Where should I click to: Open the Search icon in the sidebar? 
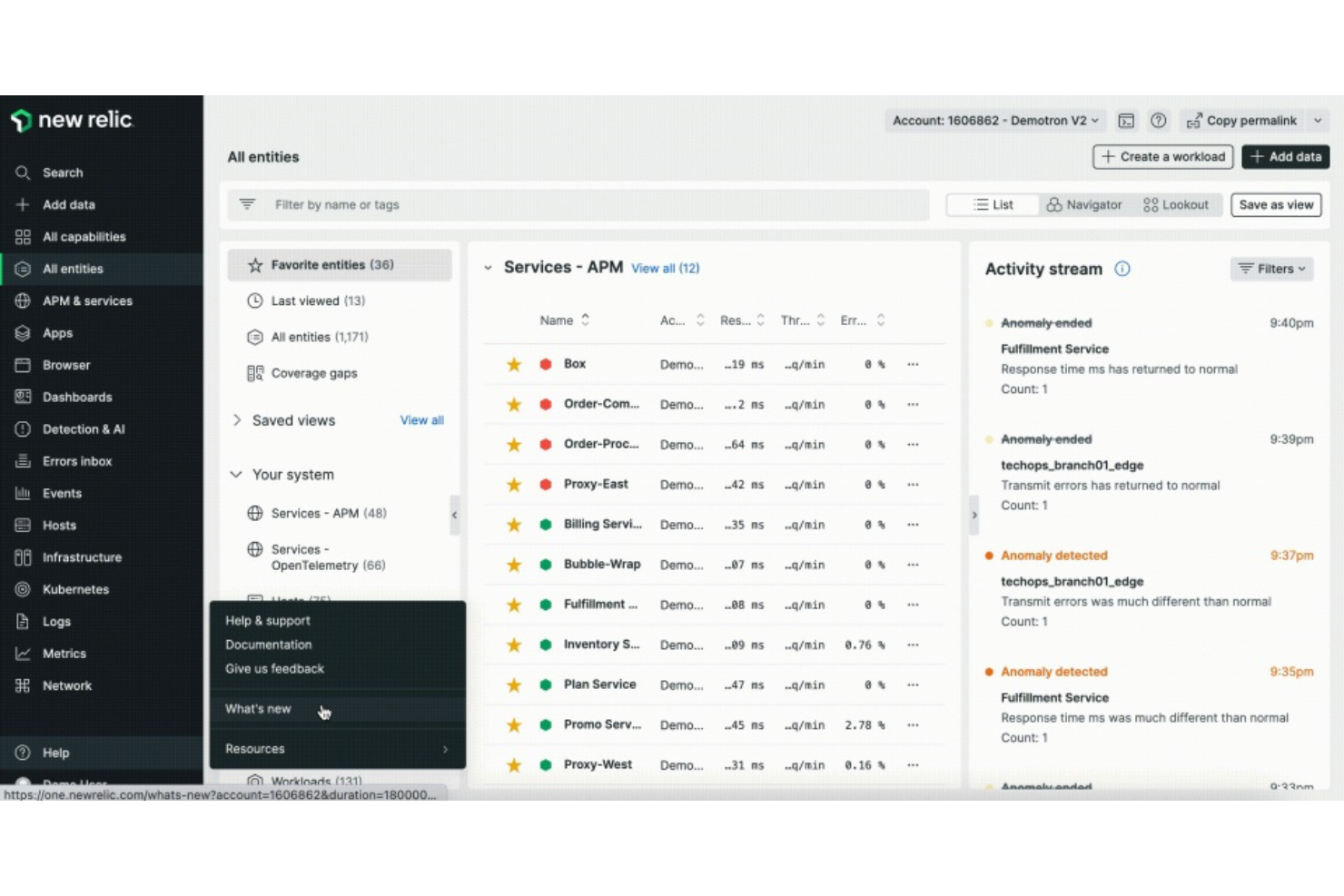coord(23,172)
